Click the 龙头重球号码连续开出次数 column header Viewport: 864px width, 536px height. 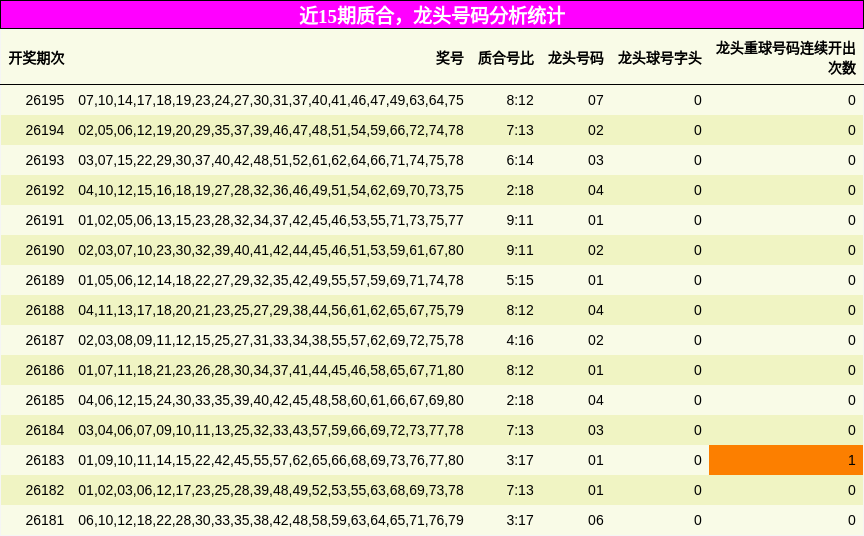pyautogui.click(x=786, y=58)
